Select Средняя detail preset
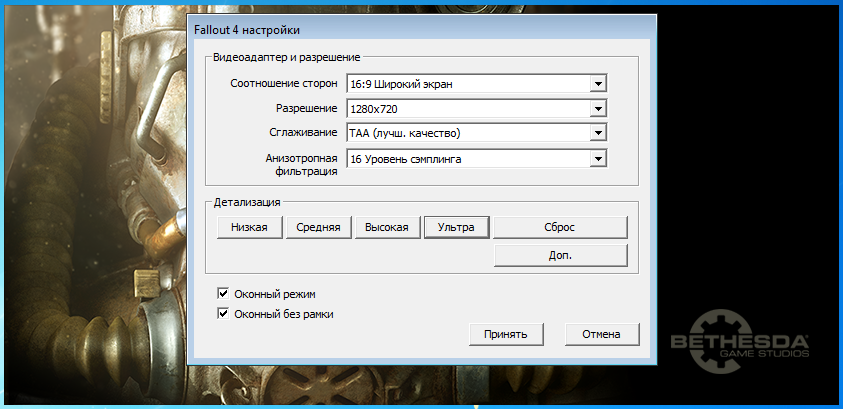The image size is (843, 409). coord(318,227)
